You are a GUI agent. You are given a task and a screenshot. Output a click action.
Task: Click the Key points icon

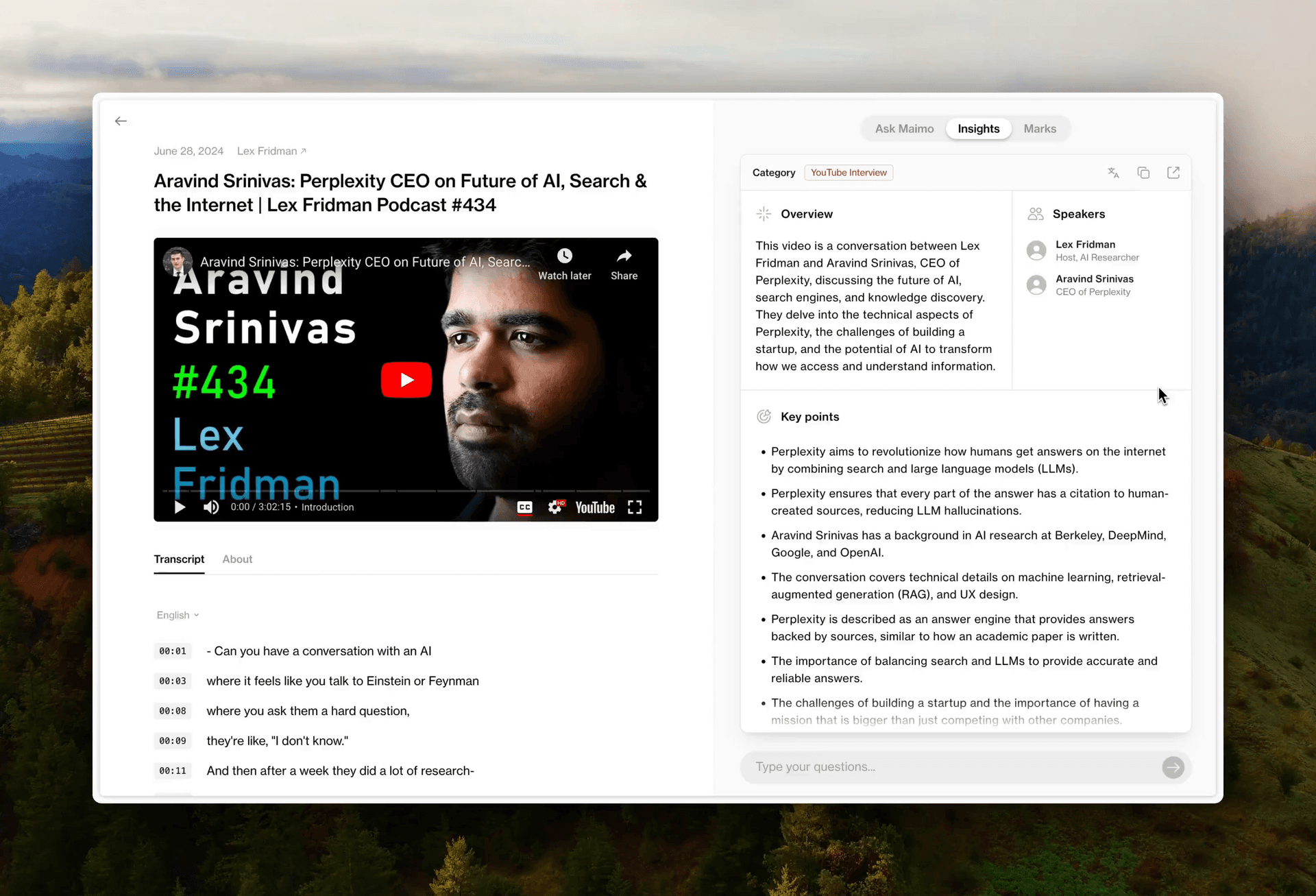(x=764, y=417)
